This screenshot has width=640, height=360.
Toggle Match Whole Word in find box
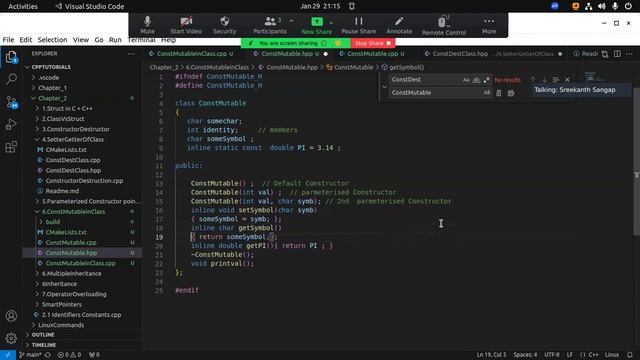[476, 80]
